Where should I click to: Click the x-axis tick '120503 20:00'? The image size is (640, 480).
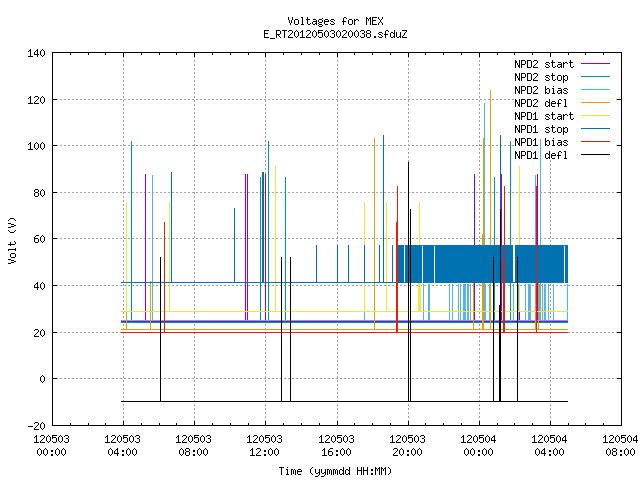[407, 446]
